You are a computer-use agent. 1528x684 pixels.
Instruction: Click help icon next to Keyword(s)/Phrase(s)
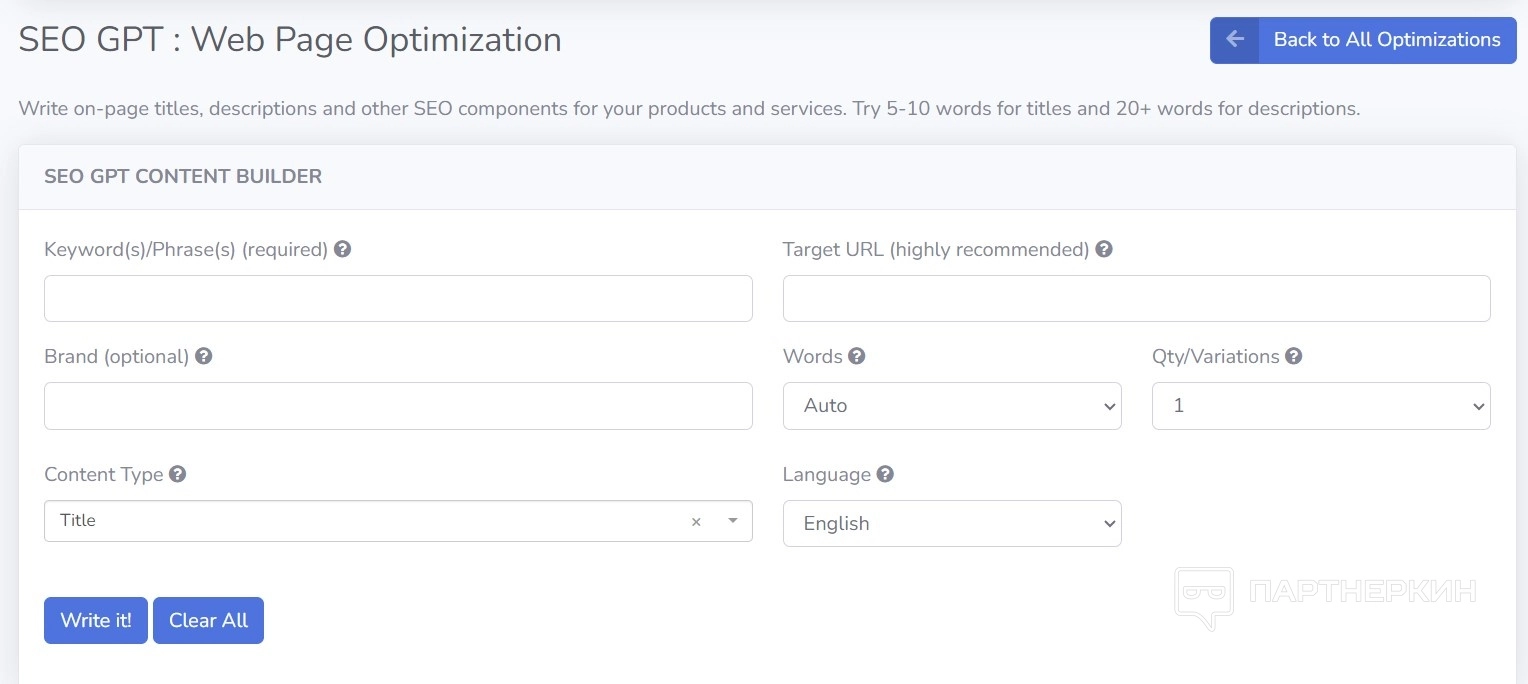pyautogui.click(x=342, y=249)
